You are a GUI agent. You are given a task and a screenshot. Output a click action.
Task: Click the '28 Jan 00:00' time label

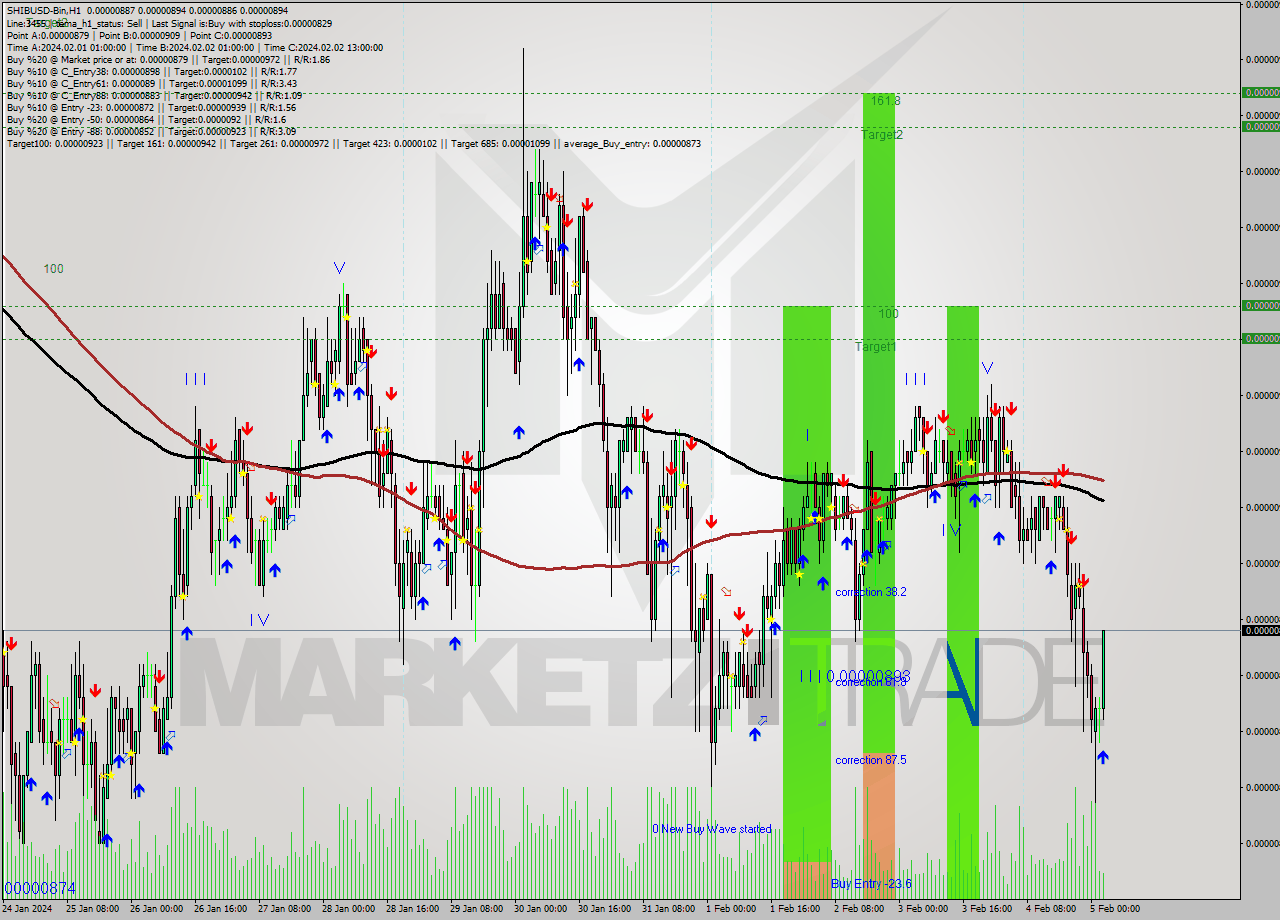point(349,909)
